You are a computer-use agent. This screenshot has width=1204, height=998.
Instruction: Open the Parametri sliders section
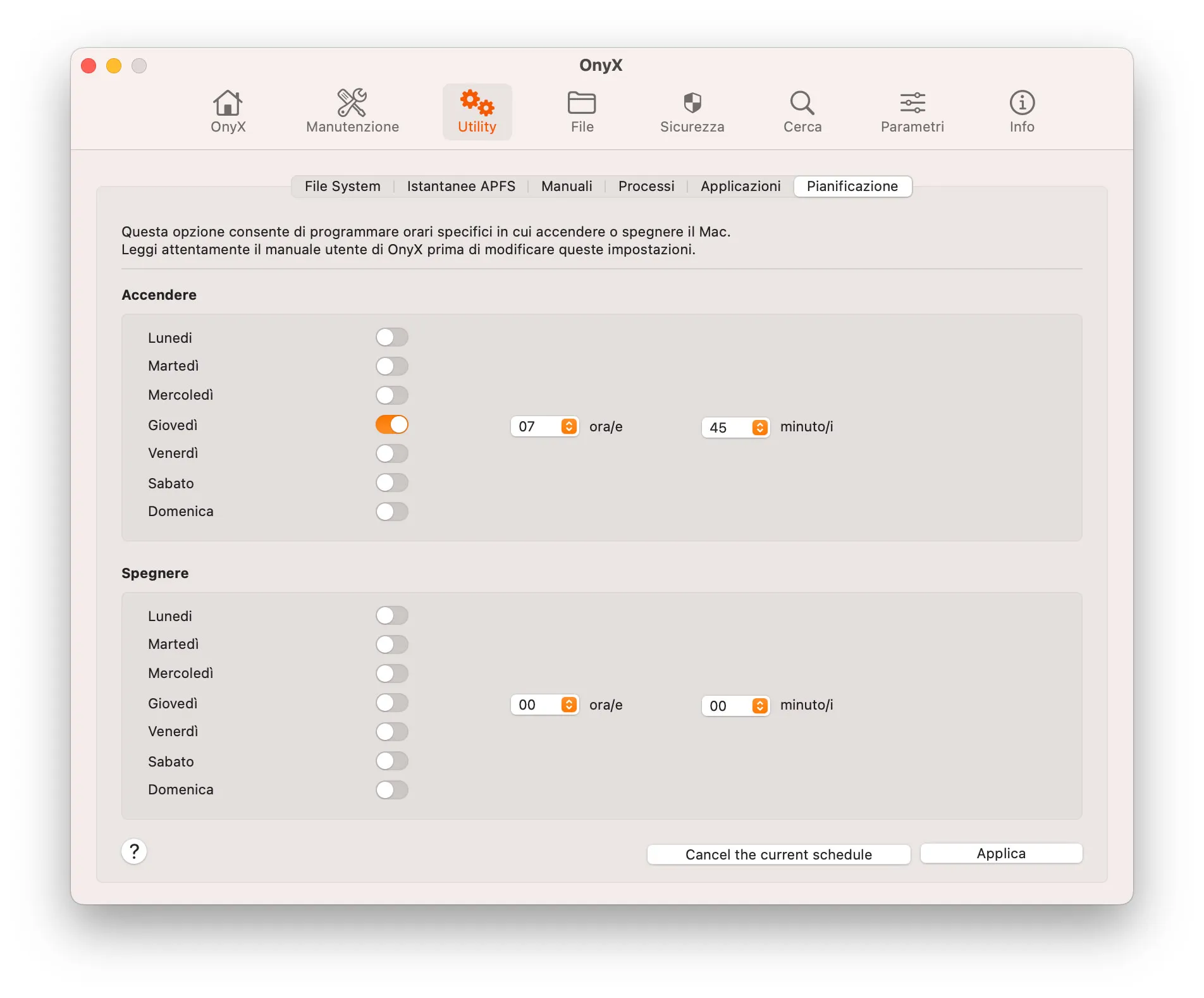click(x=912, y=111)
